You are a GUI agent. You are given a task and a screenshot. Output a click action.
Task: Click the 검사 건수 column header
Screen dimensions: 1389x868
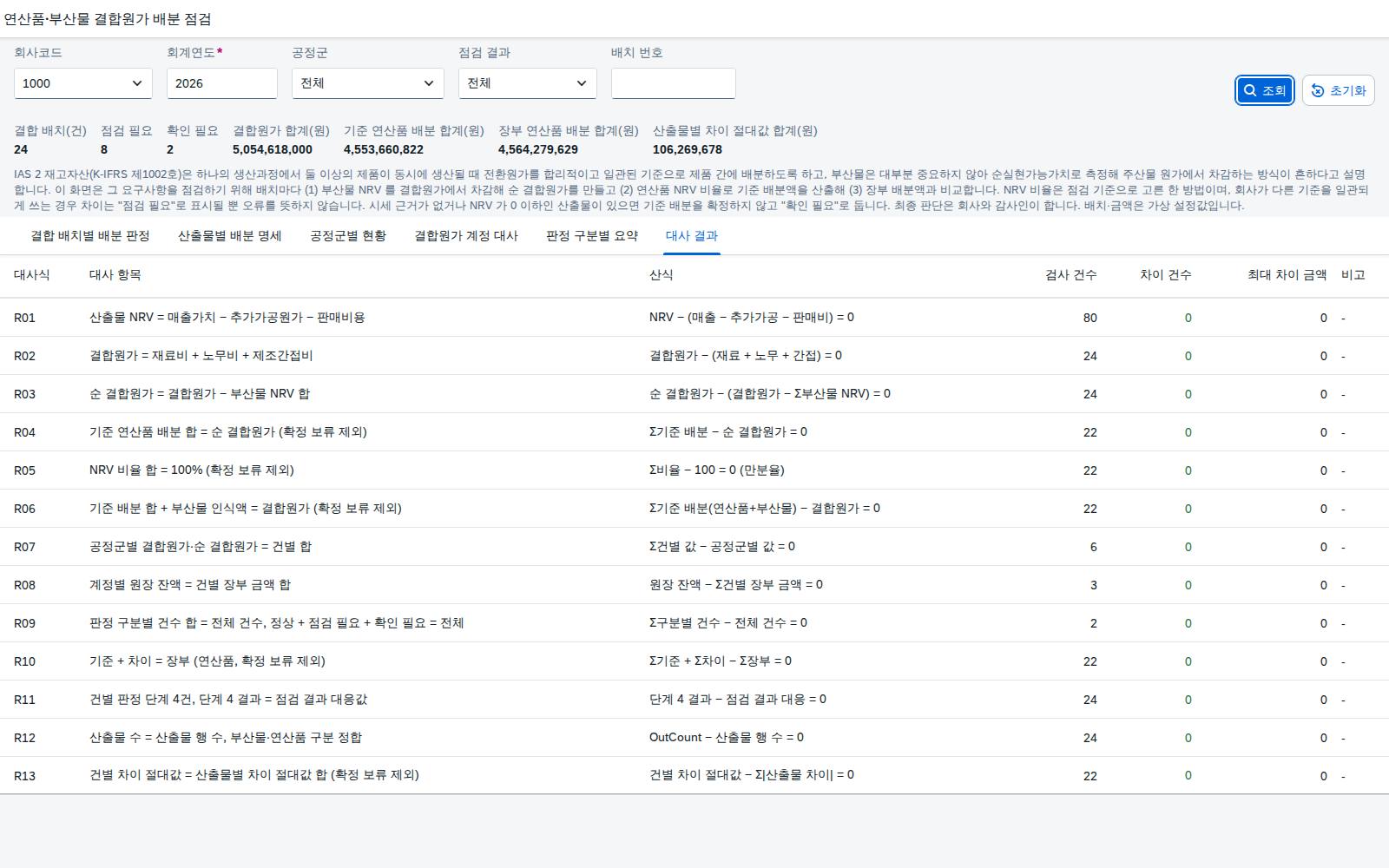click(1071, 275)
